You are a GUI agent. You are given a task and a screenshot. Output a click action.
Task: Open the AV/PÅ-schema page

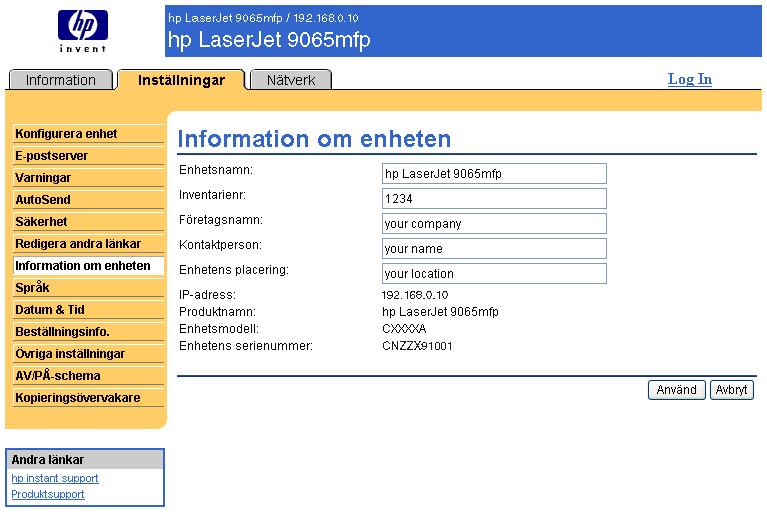click(89, 376)
